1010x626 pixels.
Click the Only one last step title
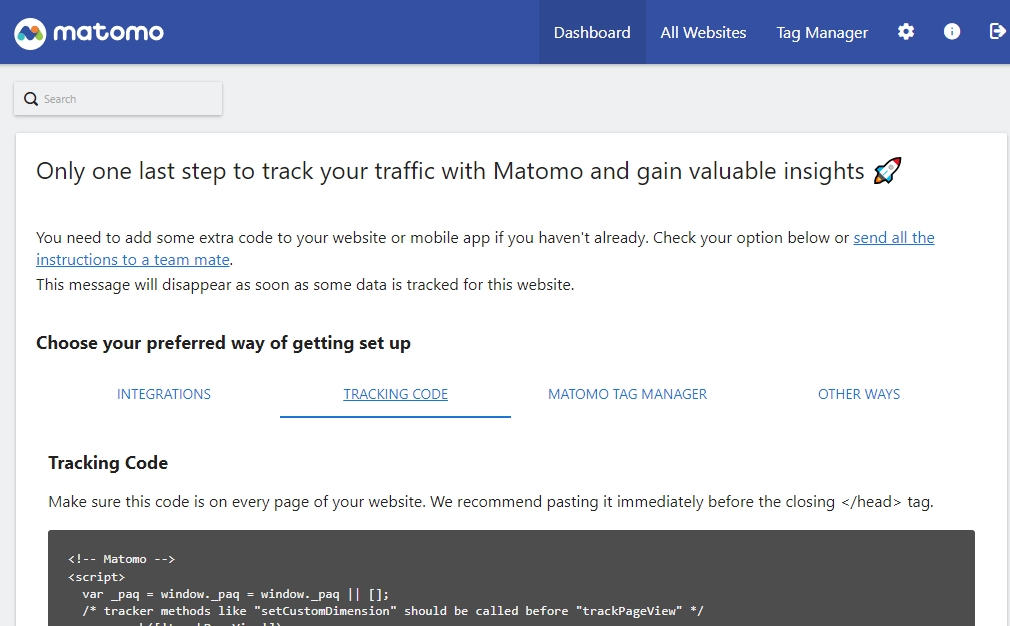coord(450,171)
